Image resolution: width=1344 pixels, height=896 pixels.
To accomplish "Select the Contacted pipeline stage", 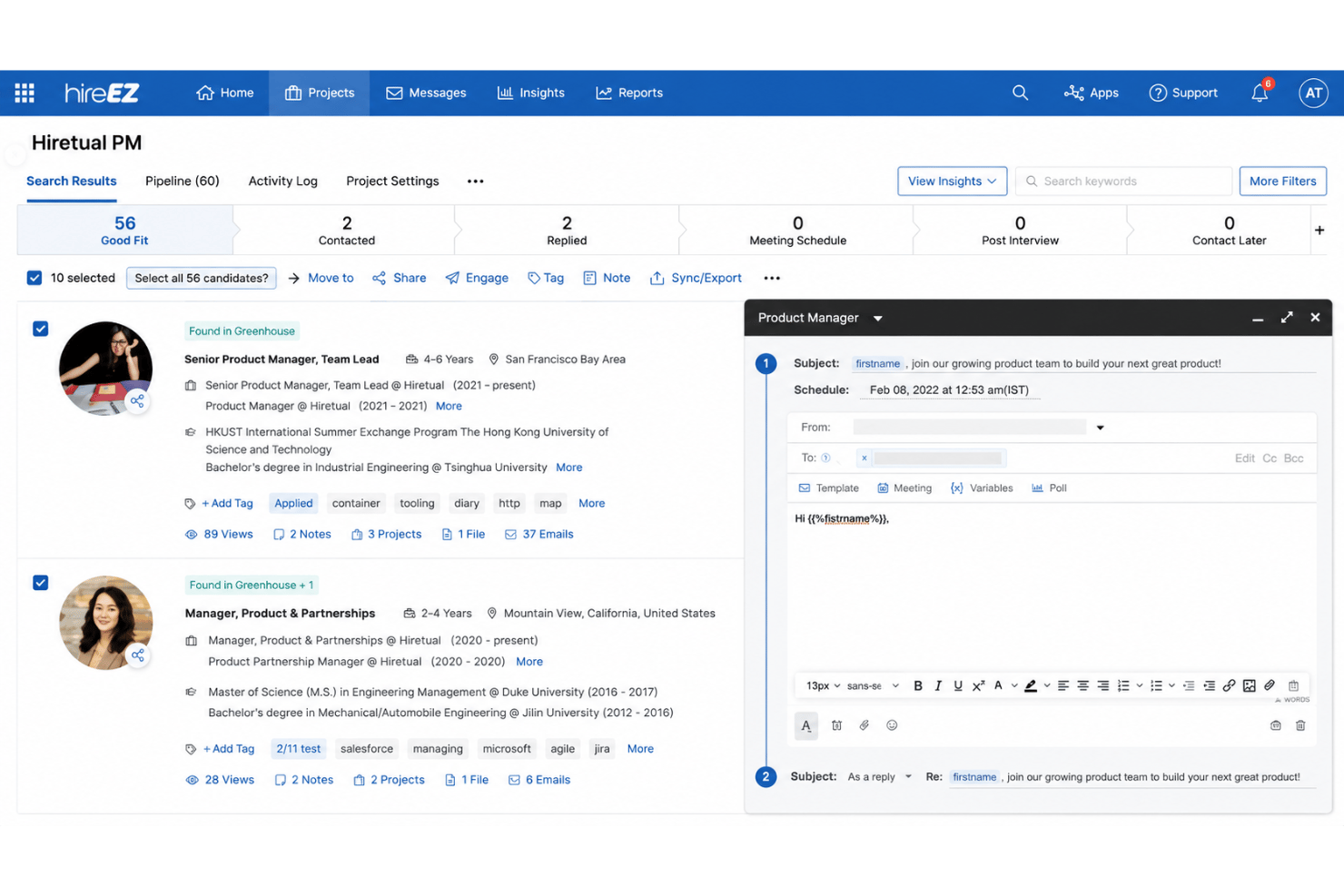I will point(346,230).
